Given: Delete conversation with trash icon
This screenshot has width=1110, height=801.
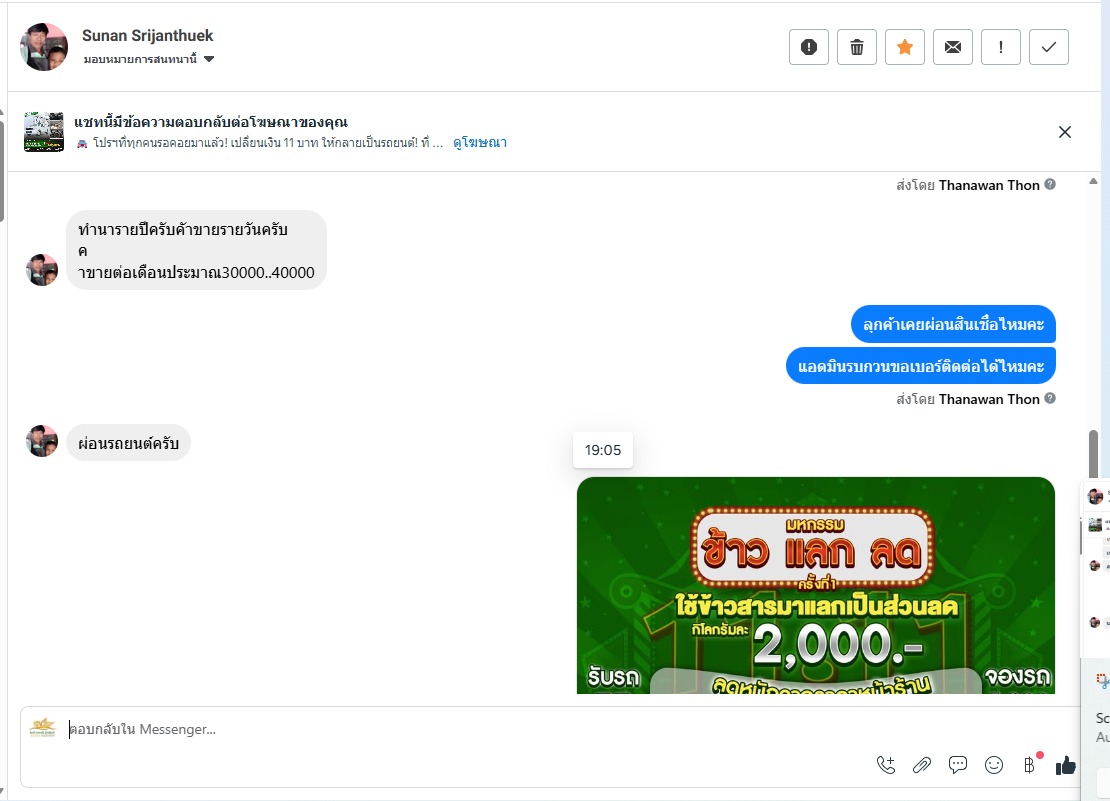Looking at the screenshot, I should (x=857, y=47).
